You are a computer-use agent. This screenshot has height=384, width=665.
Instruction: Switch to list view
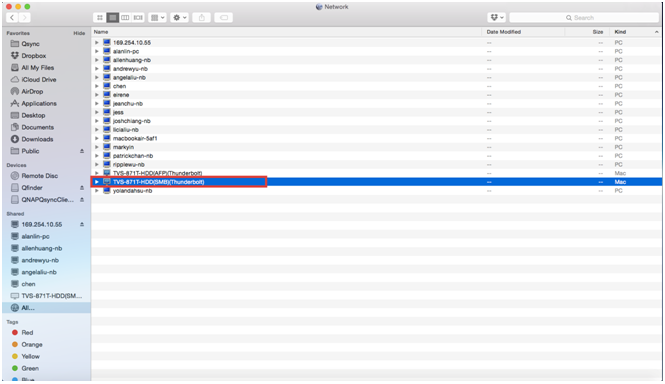pyautogui.click(x=112, y=17)
